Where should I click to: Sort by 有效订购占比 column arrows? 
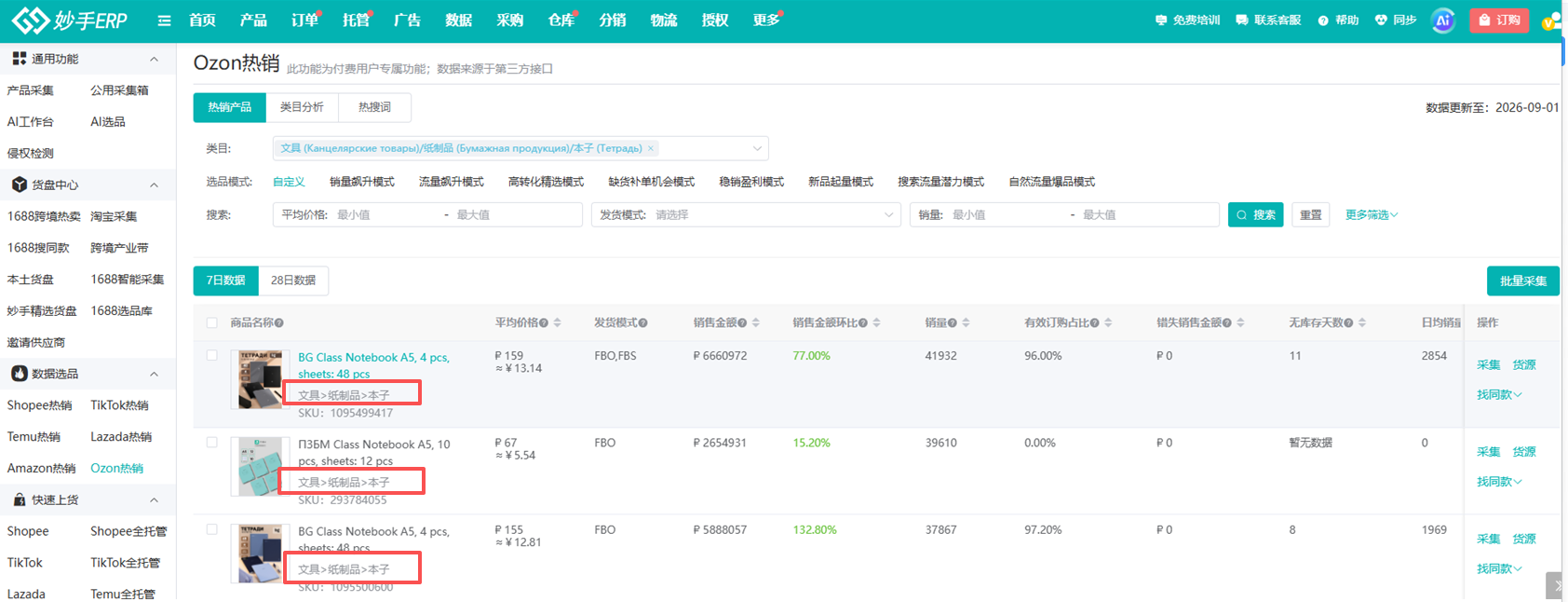point(1108,322)
